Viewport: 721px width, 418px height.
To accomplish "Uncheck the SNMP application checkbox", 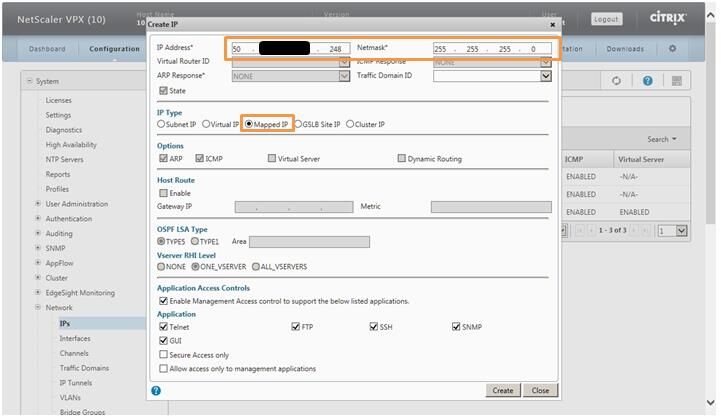I will pos(456,326).
